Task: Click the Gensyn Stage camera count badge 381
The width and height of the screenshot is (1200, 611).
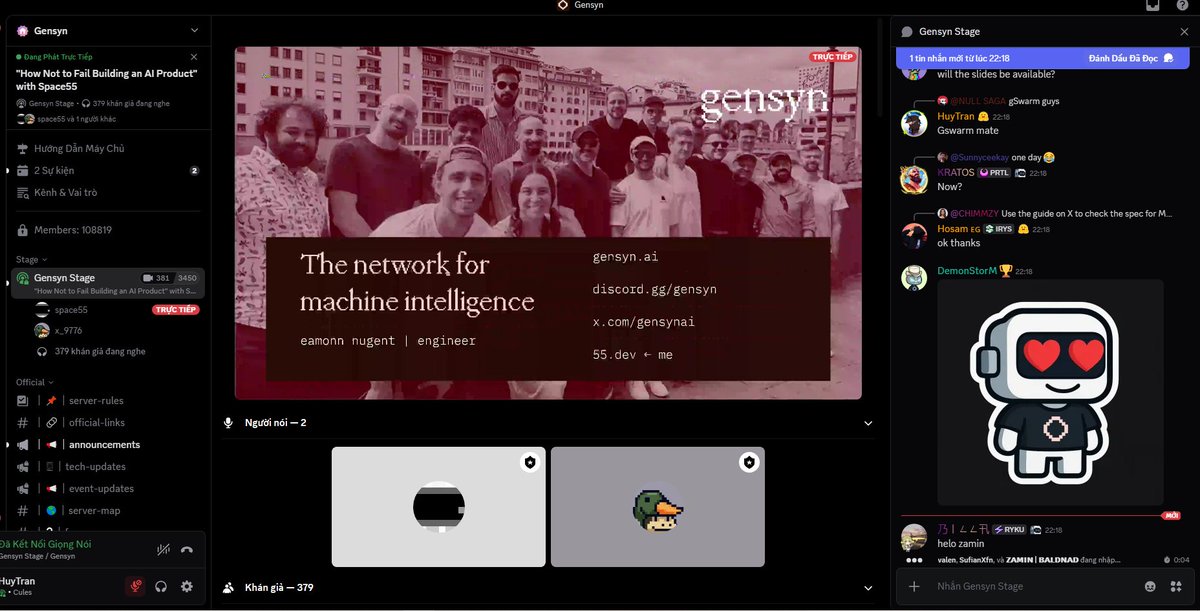Action: [x=157, y=278]
